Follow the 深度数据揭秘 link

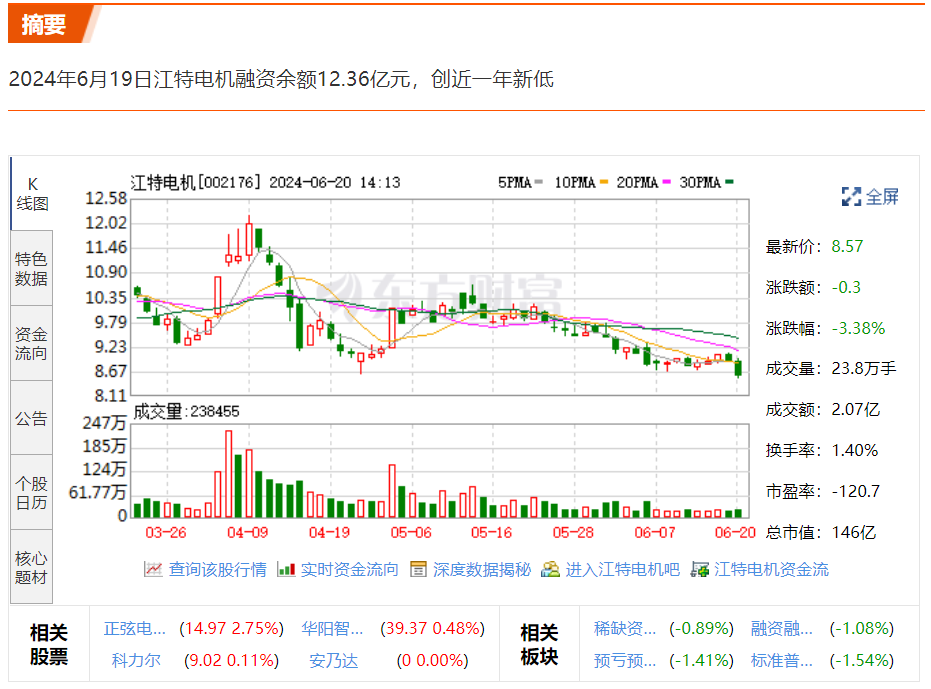coord(482,570)
